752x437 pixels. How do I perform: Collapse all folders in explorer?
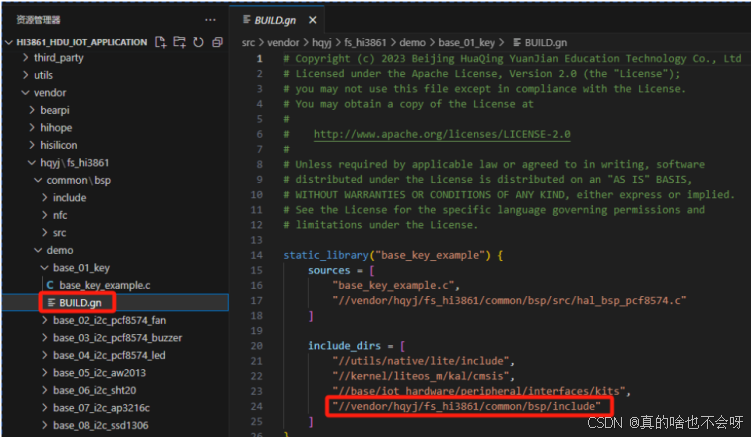tap(217, 42)
